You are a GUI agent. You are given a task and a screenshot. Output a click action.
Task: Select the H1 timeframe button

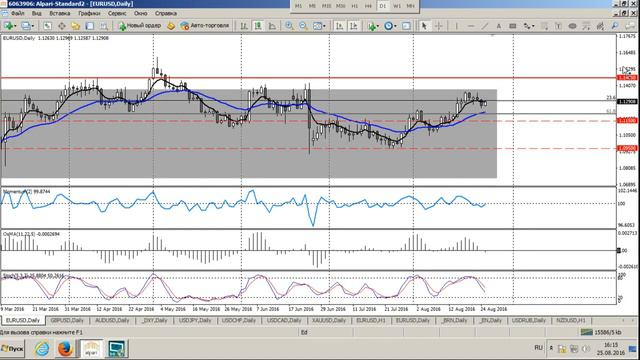(x=354, y=6)
